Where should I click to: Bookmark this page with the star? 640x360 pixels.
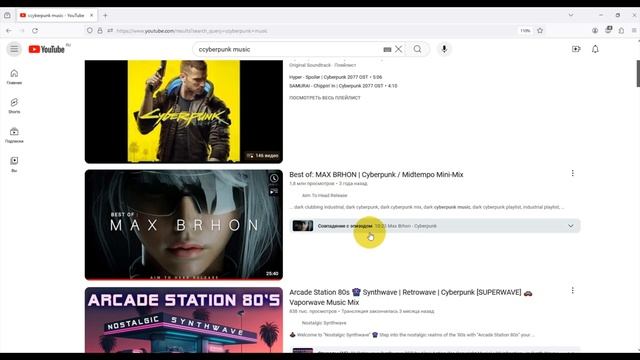click(540, 31)
